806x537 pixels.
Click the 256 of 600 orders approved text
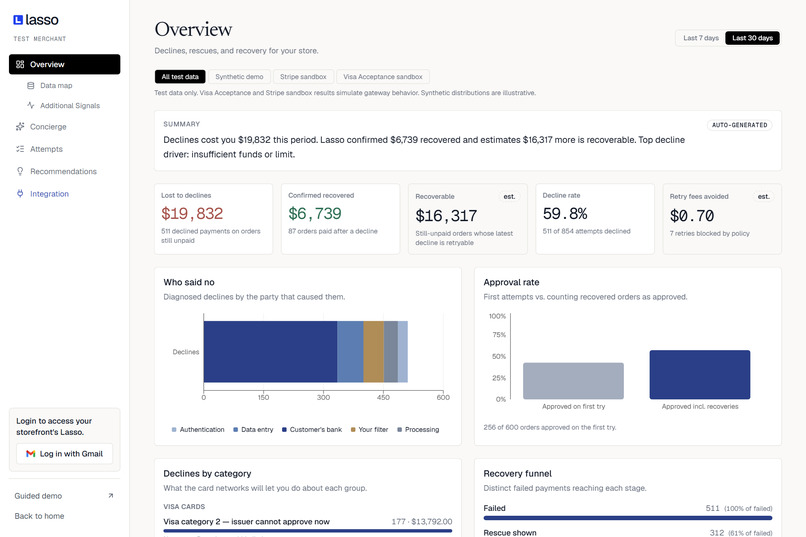coord(550,427)
